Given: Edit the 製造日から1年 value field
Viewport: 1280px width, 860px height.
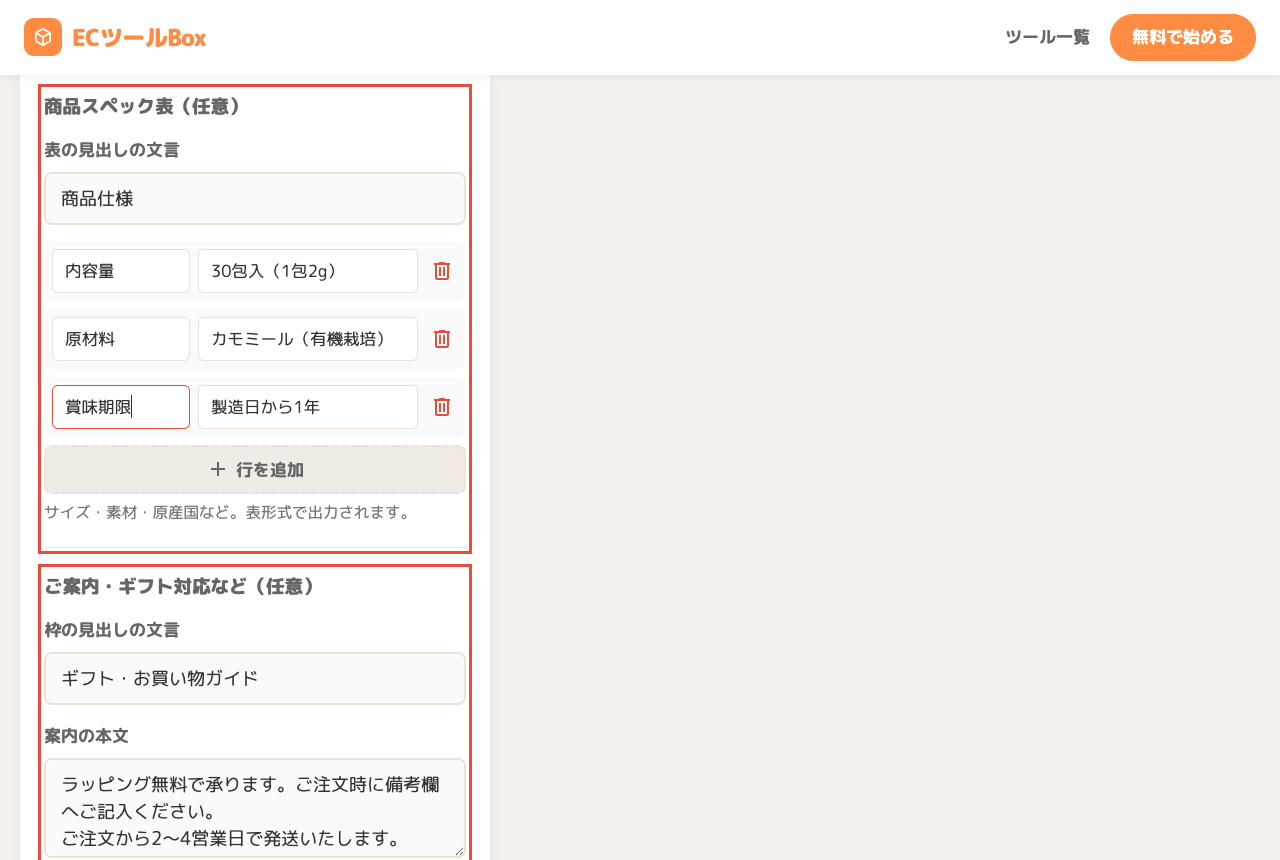Looking at the screenshot, I should tap(308, 407).
